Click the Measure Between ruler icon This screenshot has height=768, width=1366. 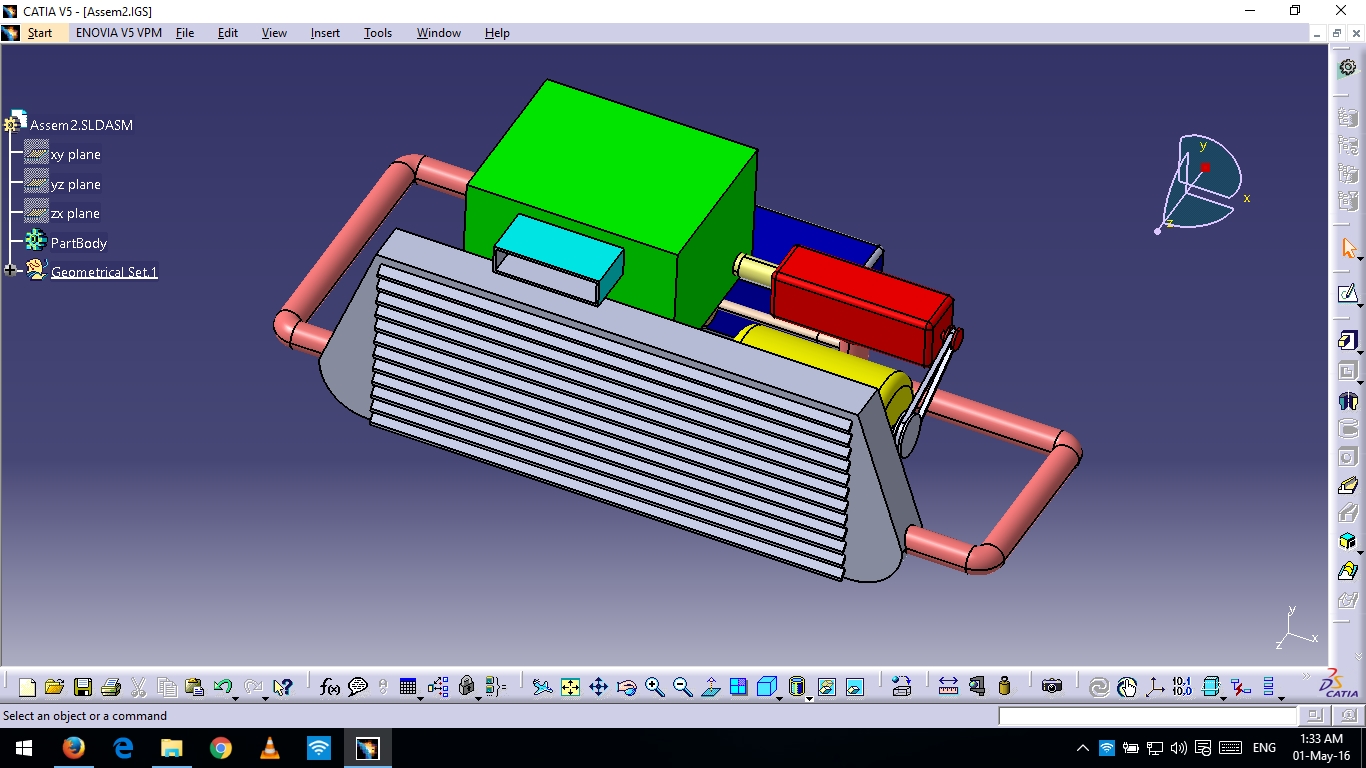click(x=948, y=686)
